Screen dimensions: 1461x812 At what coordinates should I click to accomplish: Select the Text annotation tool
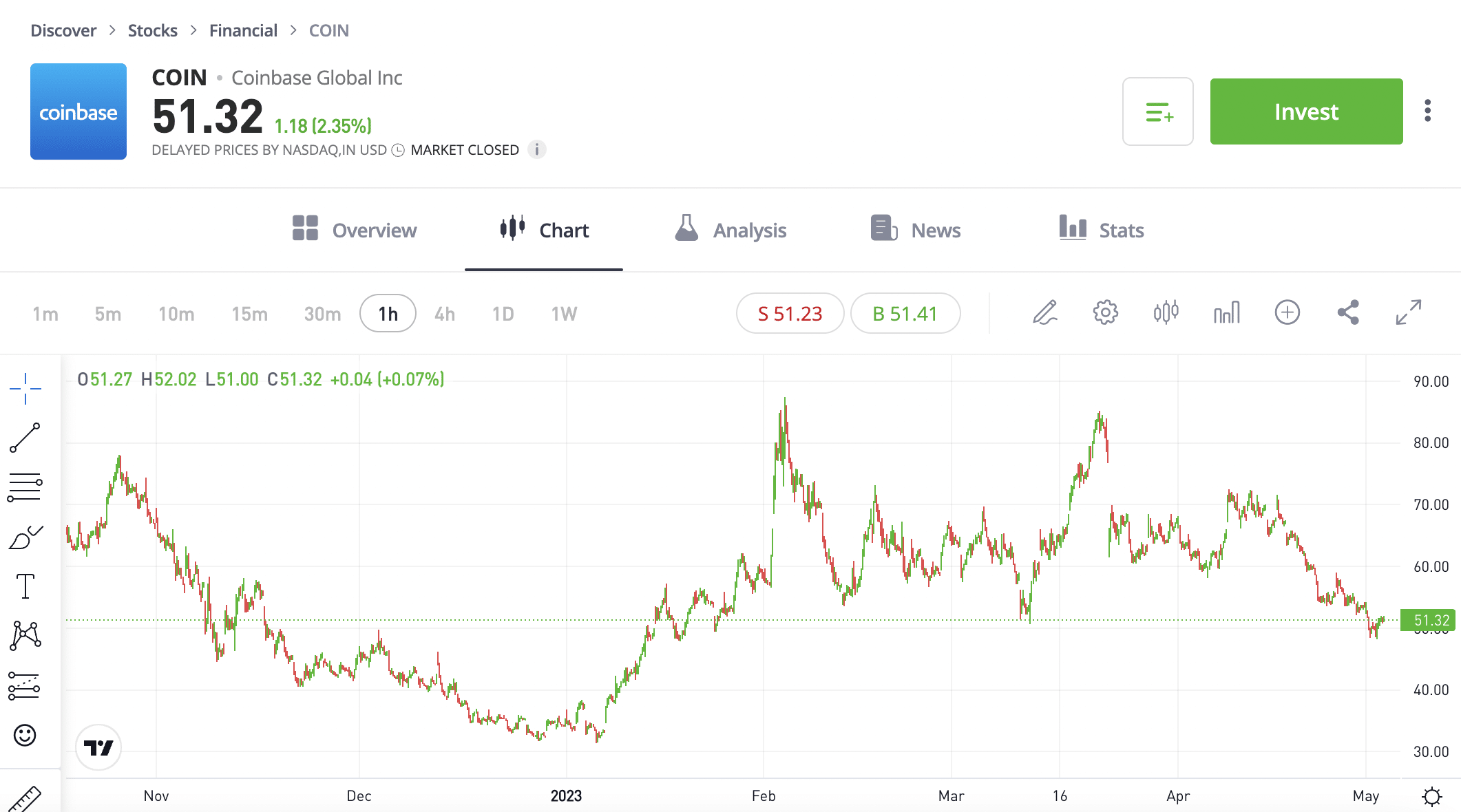[x=25, y=586]
